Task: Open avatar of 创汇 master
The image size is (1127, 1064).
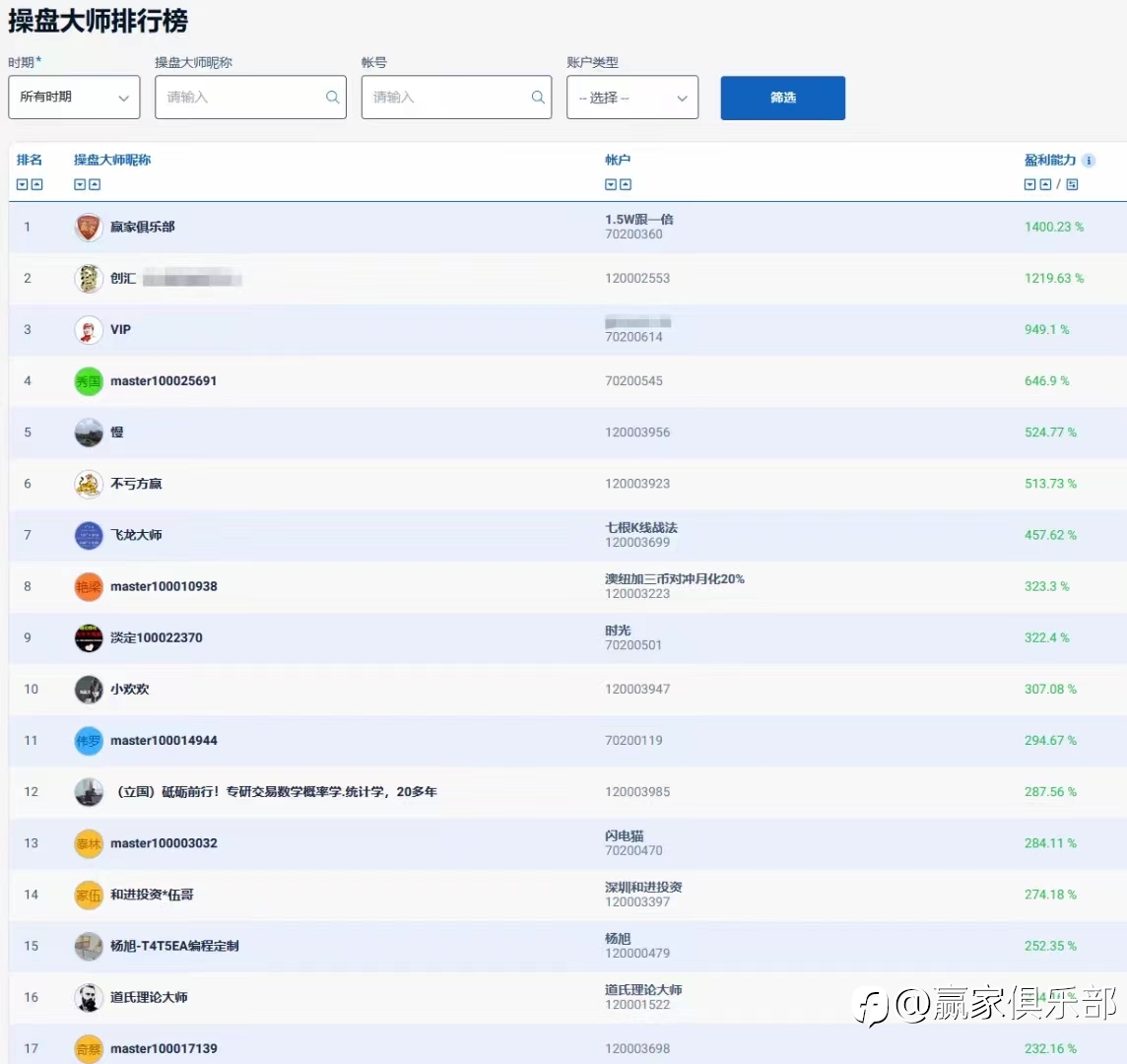Action: (89, 278)
